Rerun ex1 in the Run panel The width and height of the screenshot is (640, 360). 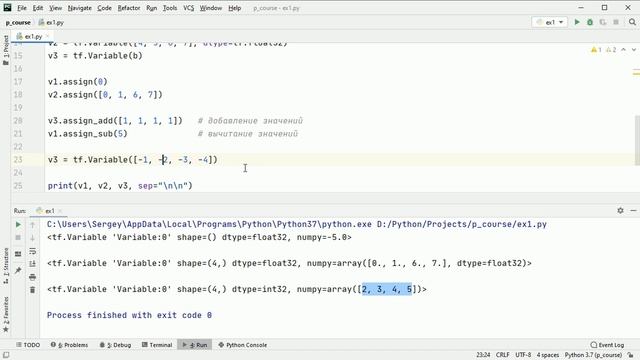tap(18, 224)
